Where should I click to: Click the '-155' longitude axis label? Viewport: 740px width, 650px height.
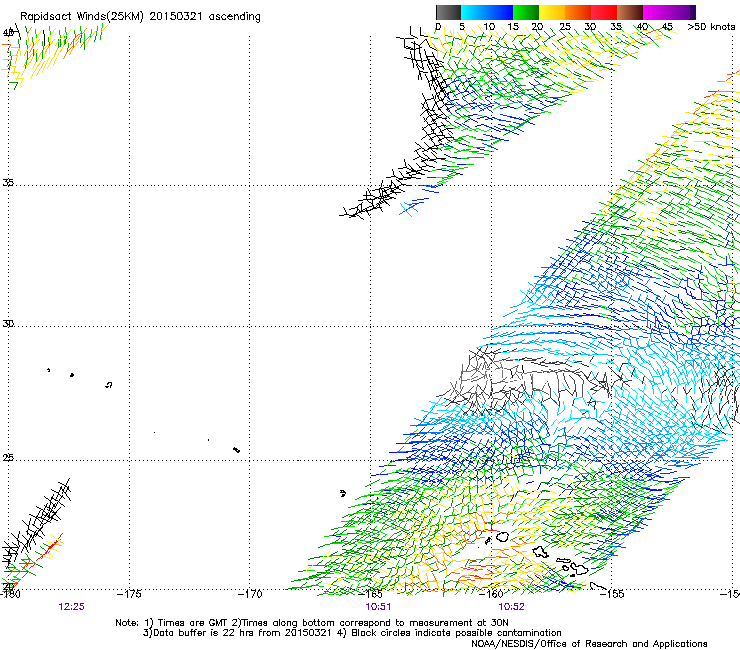(x=612, y=594)
